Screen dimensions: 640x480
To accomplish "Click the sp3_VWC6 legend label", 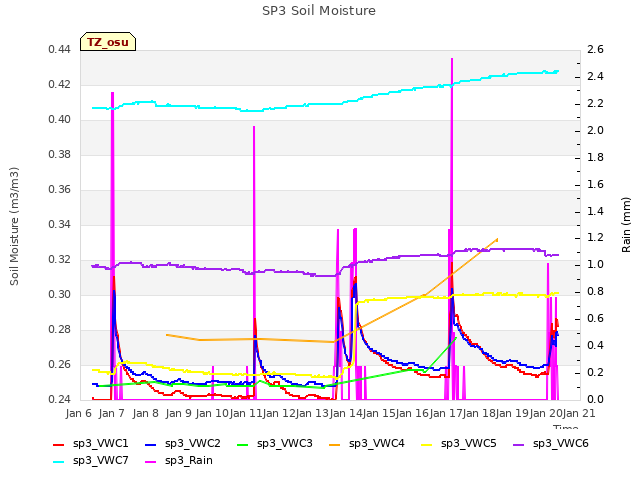I will (x=561, y=443).
